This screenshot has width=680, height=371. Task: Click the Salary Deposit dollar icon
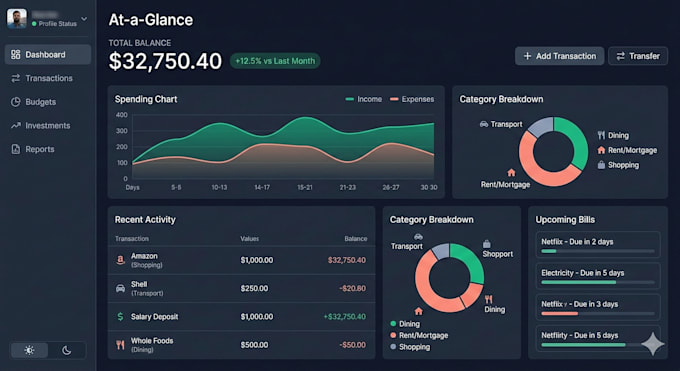121,316
